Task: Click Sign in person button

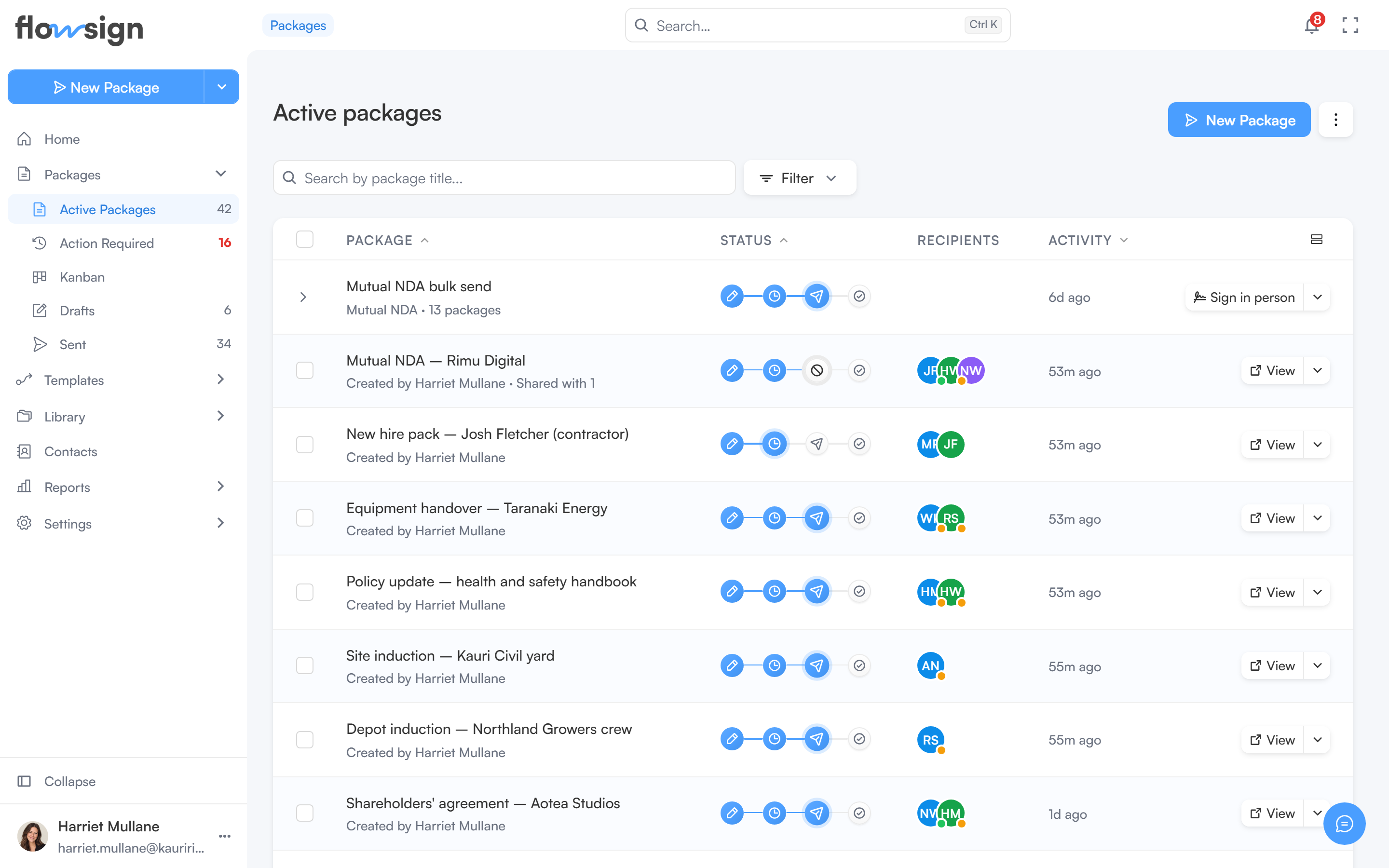Action: click(1244, 297)
